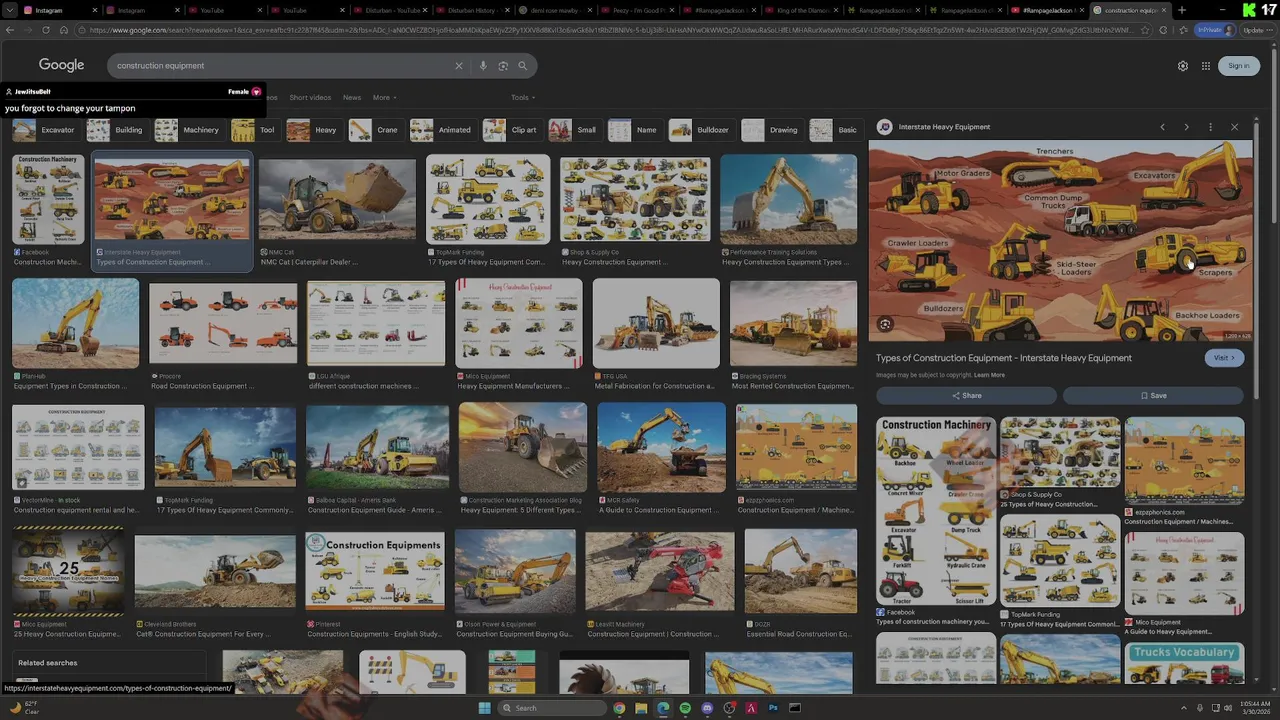
Task: Switch to the News results tab
Action: point(352,98)
